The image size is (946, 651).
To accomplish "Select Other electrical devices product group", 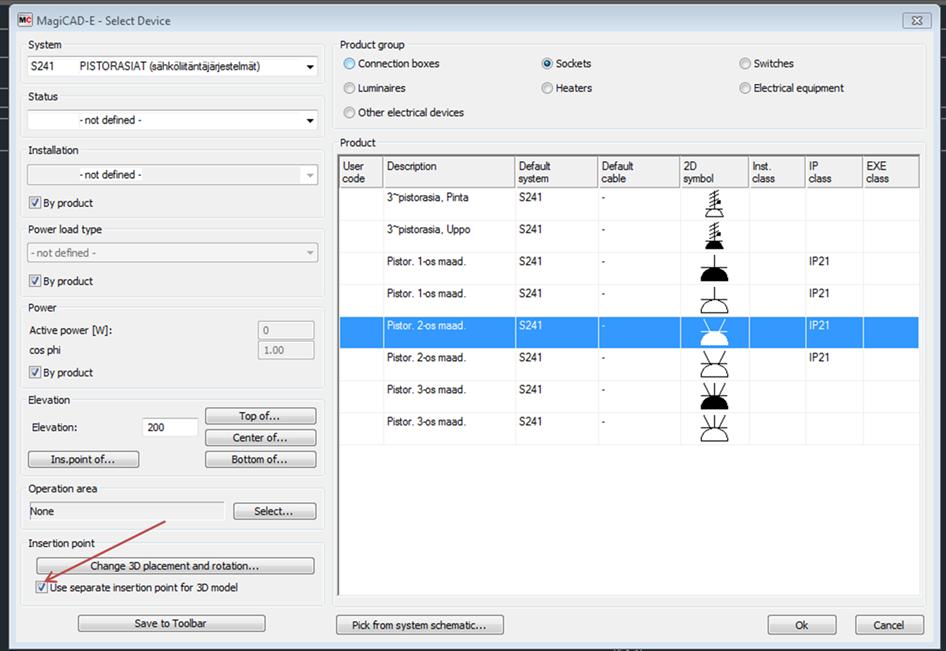I will pos(349,112).
